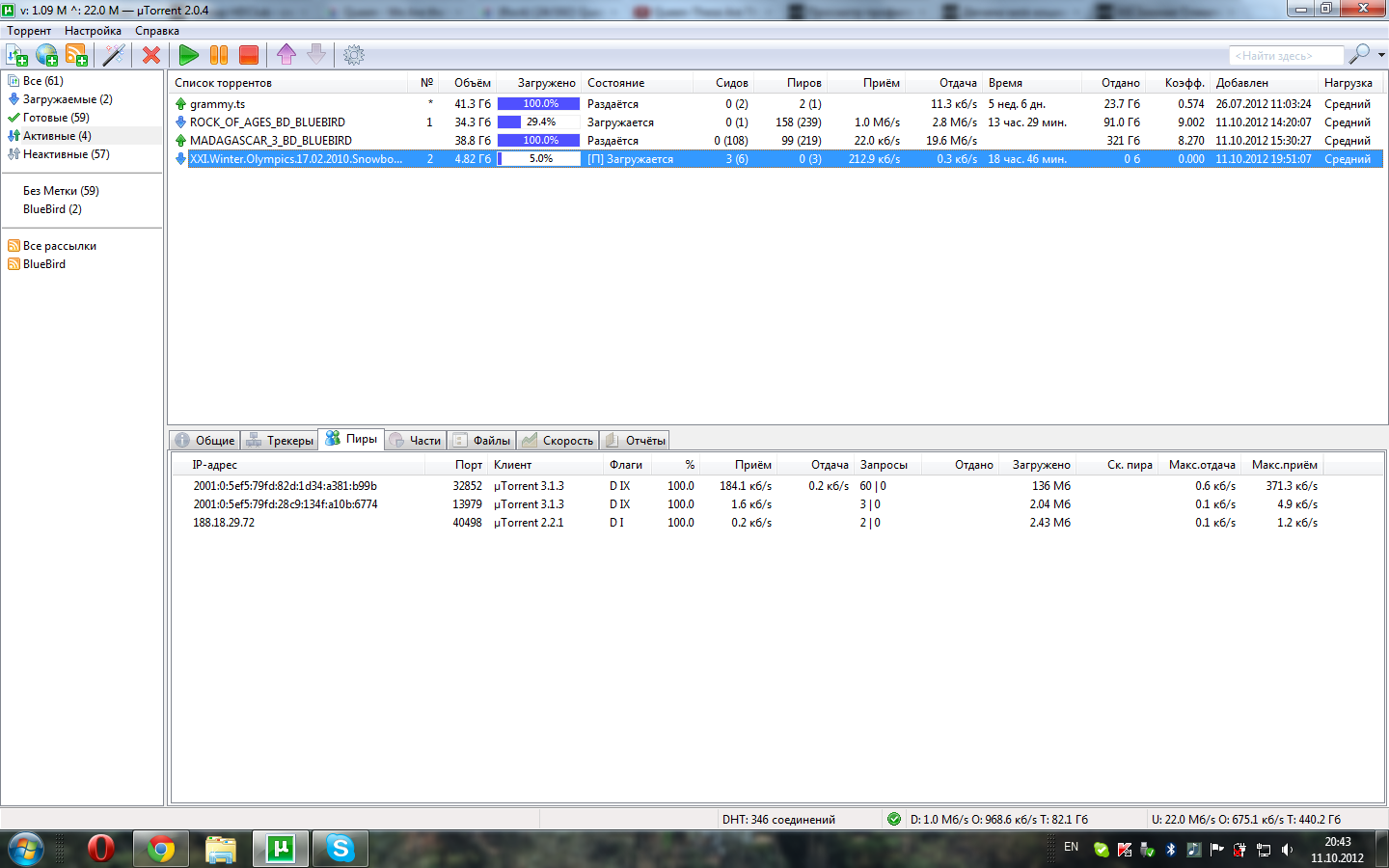1389x868 pixels.
Task: Select the Пиры tab
Action: click(x=352, y=439)
